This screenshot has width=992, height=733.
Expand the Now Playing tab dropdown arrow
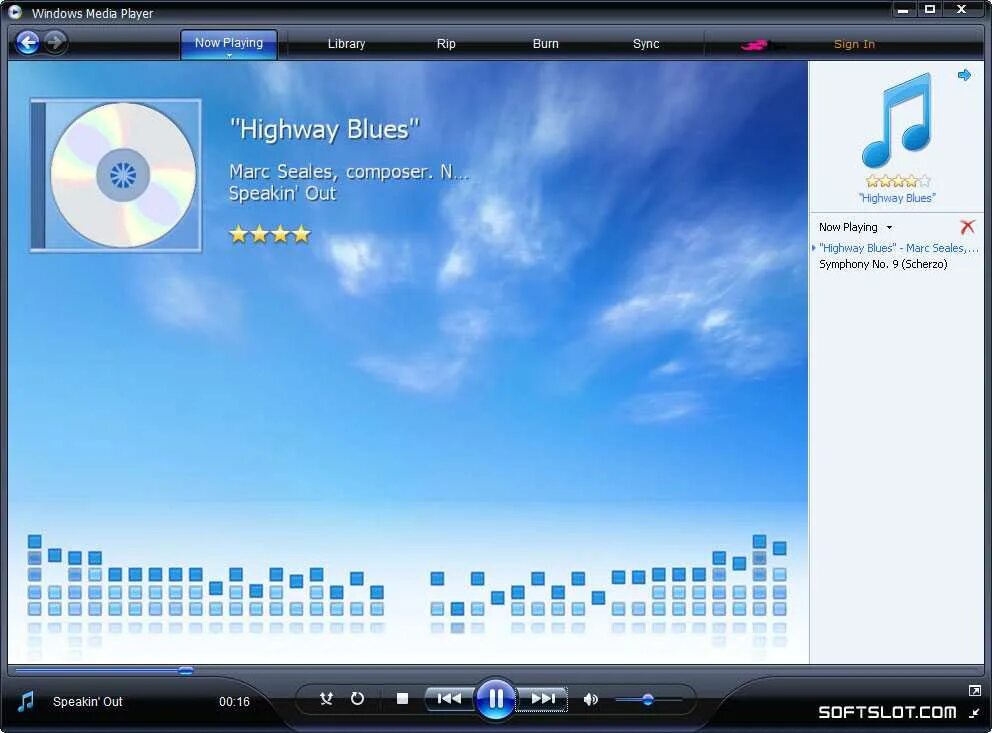point(229,56)
